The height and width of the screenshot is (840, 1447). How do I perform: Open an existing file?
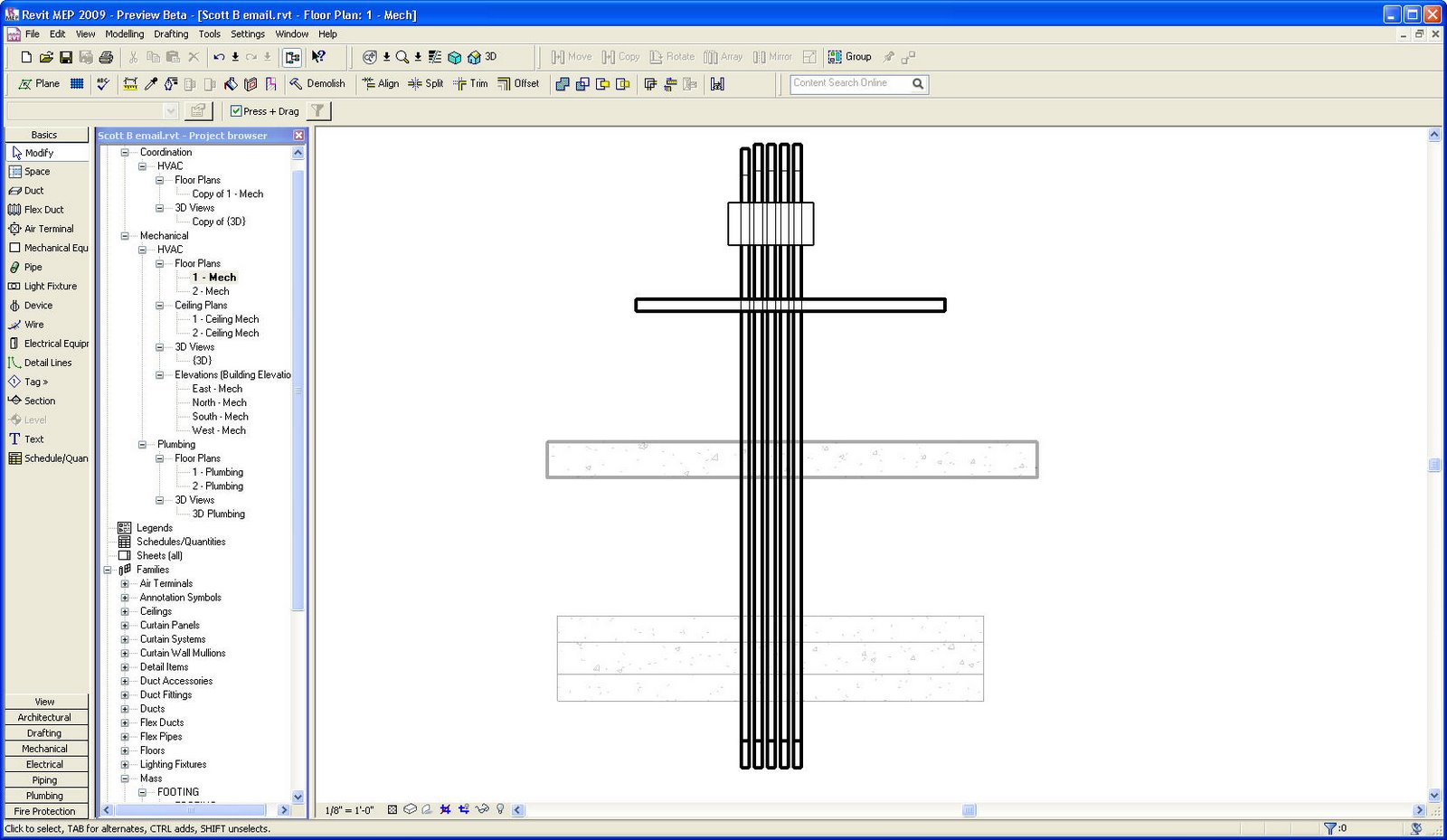[46, 57]
